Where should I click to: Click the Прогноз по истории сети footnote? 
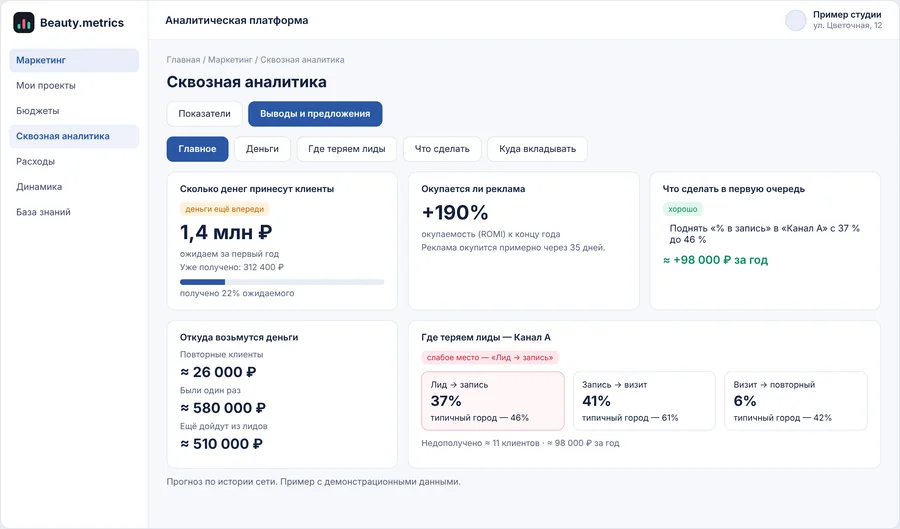313,482
